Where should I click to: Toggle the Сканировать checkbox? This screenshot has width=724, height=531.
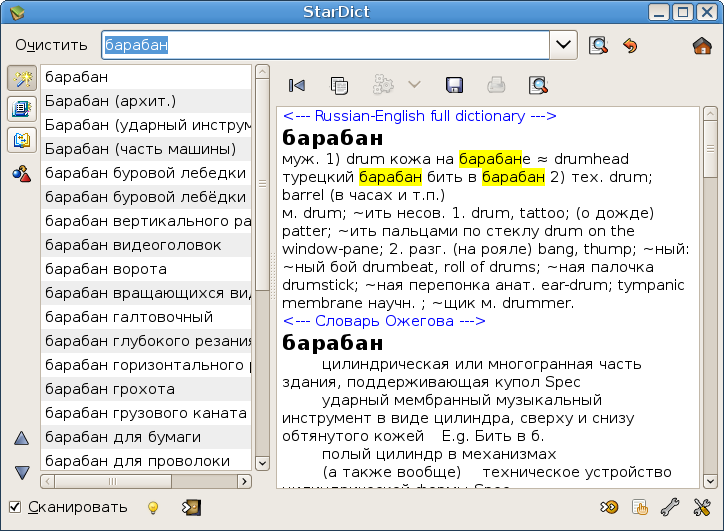click(15, 507)
